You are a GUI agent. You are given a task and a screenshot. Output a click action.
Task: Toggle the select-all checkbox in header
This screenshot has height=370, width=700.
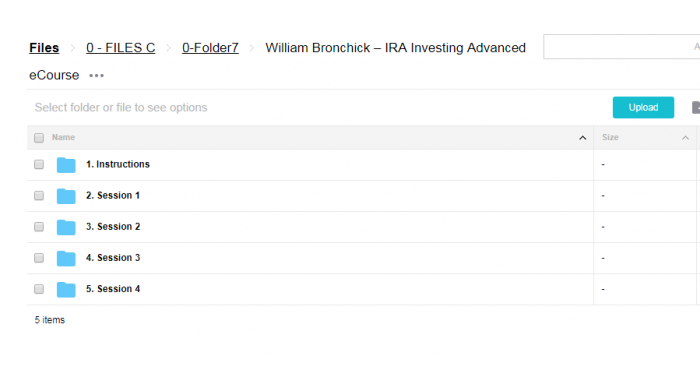(39, 137)
